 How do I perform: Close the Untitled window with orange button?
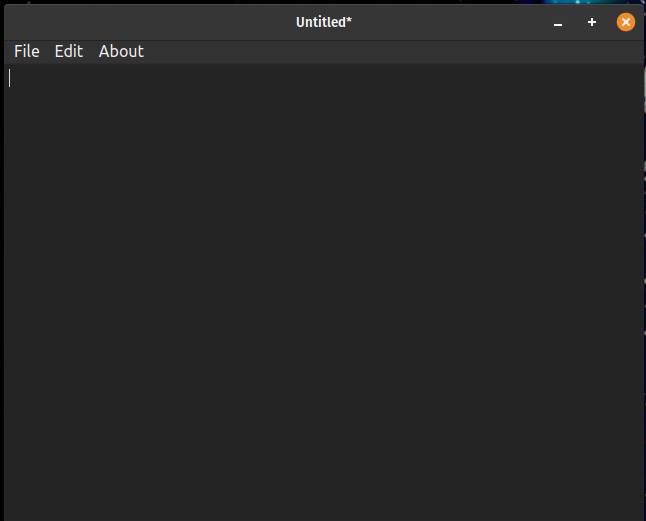pyautogui.click(x=625, y=22)
